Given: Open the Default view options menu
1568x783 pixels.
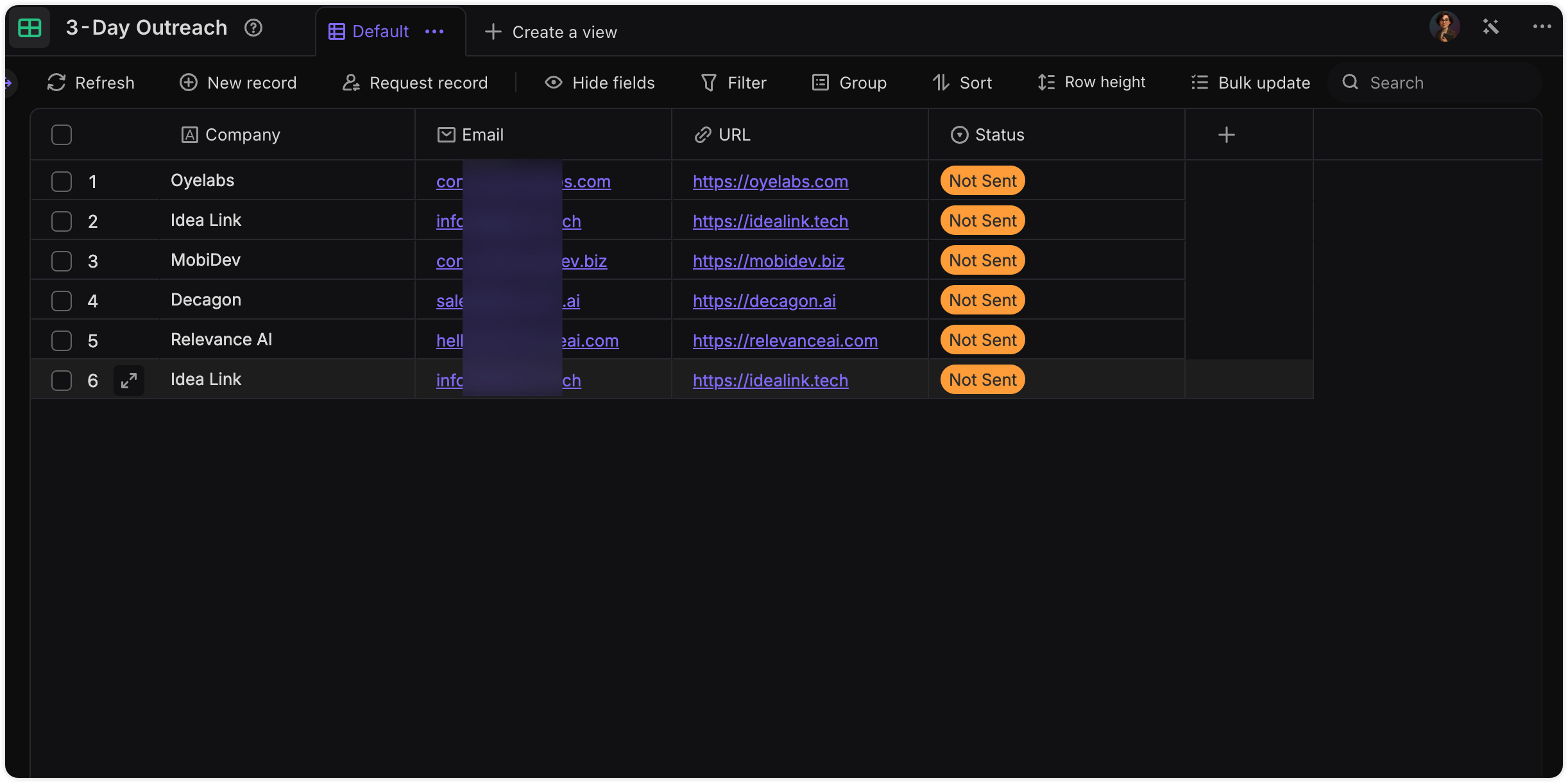Looking at the screenshot, I should 434,31.
